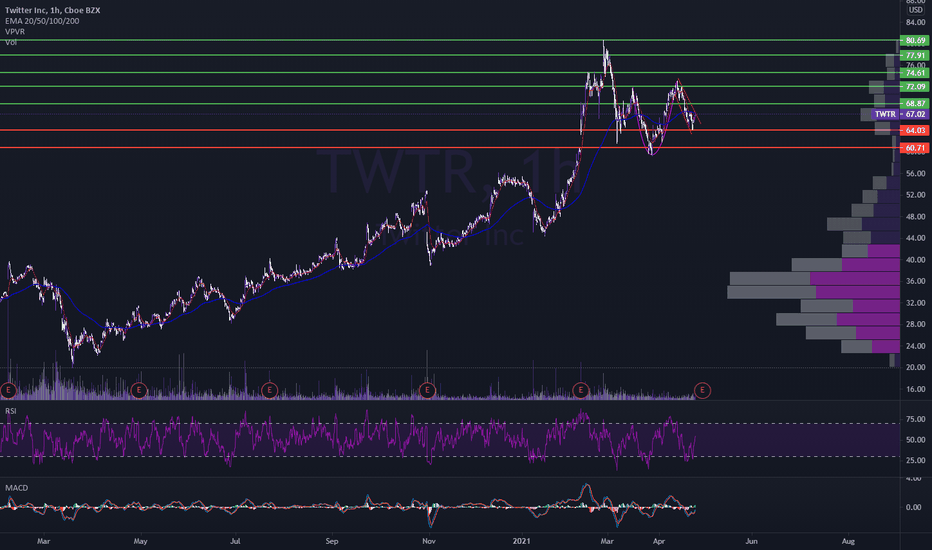932x550 pixels.
Task: Click the Jul label on the time axis
Action: coord(235,541)
